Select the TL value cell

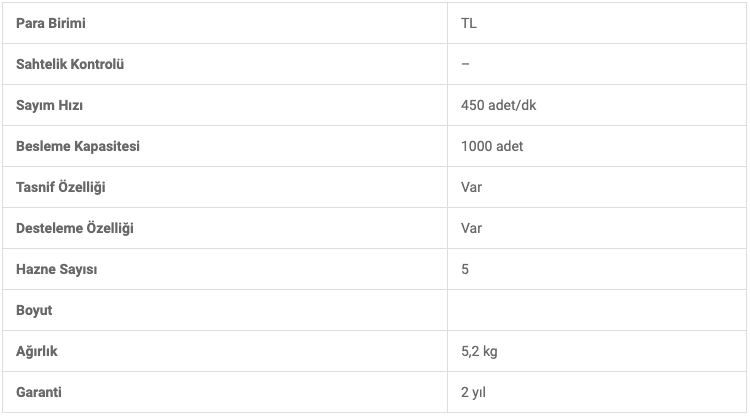pos(597,23)
